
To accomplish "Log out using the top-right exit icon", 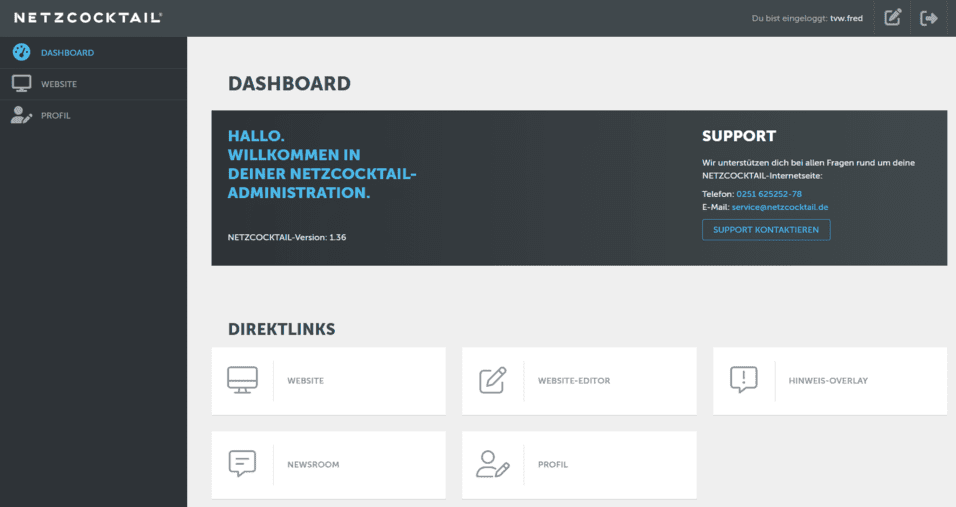I will pyautogui.click(x=929, y=18).
